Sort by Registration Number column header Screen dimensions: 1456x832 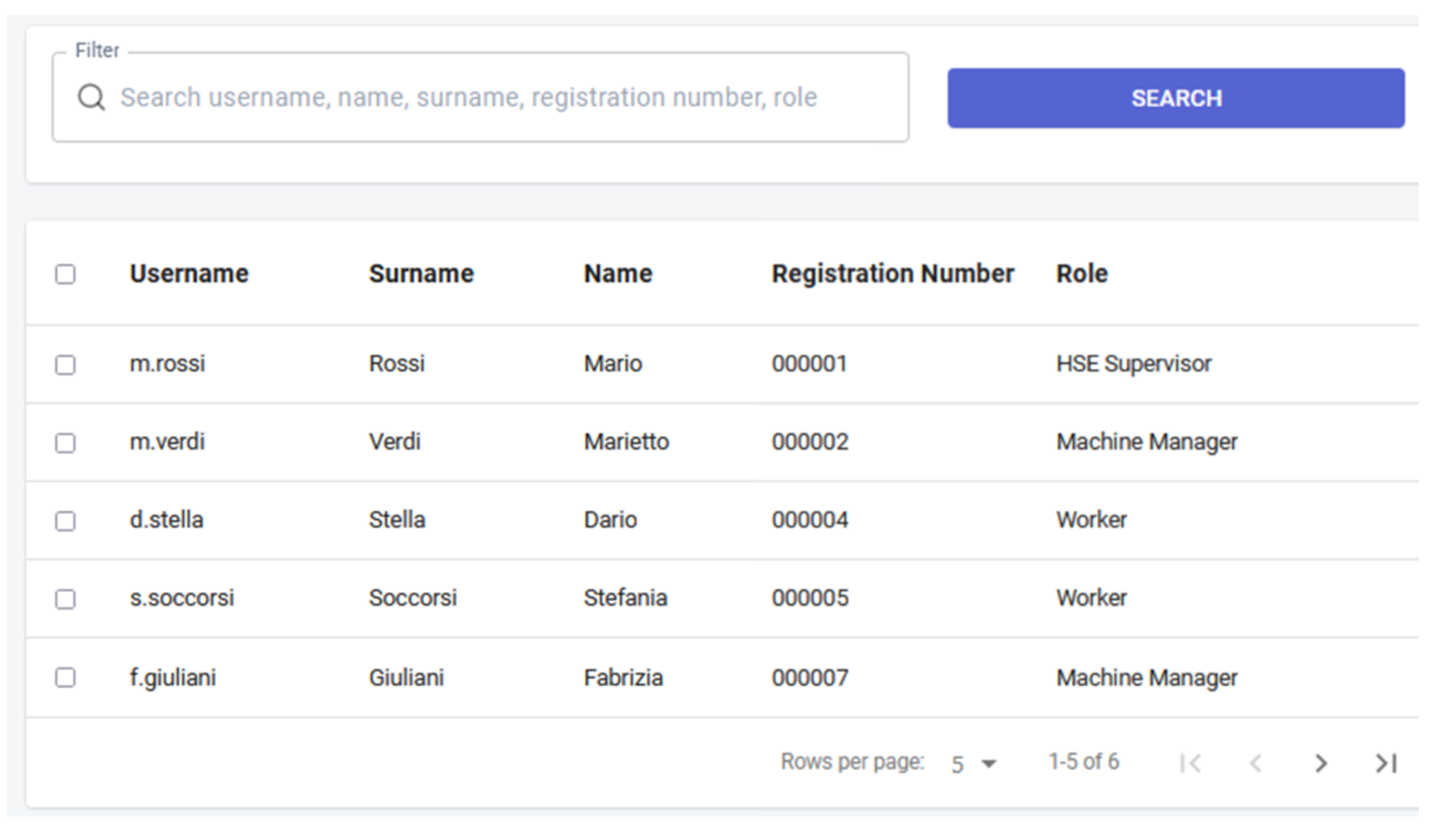pos(893,274)
